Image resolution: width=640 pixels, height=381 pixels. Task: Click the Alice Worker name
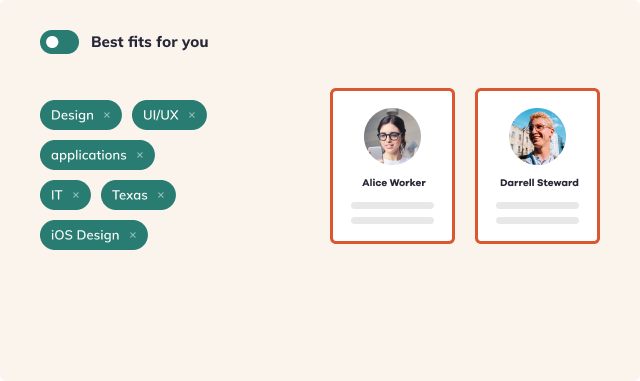(x=394, y=183)
